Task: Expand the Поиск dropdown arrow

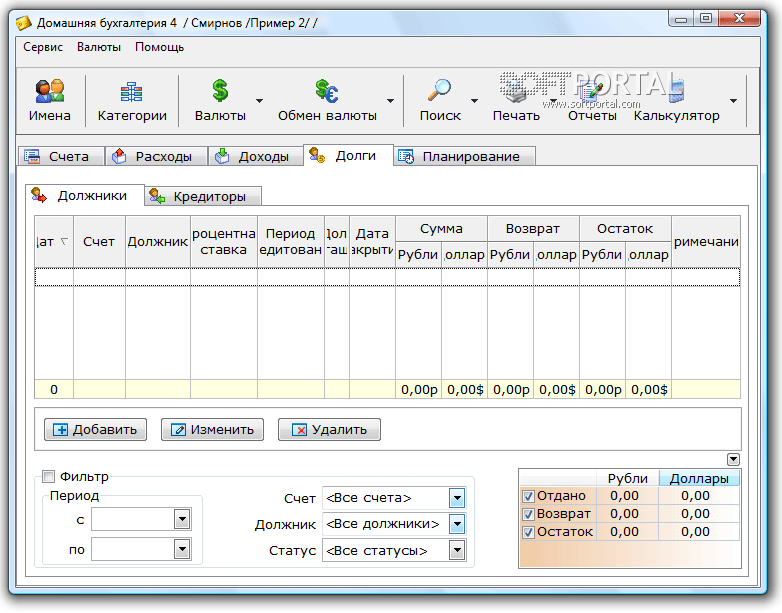Action: point(474,101)
